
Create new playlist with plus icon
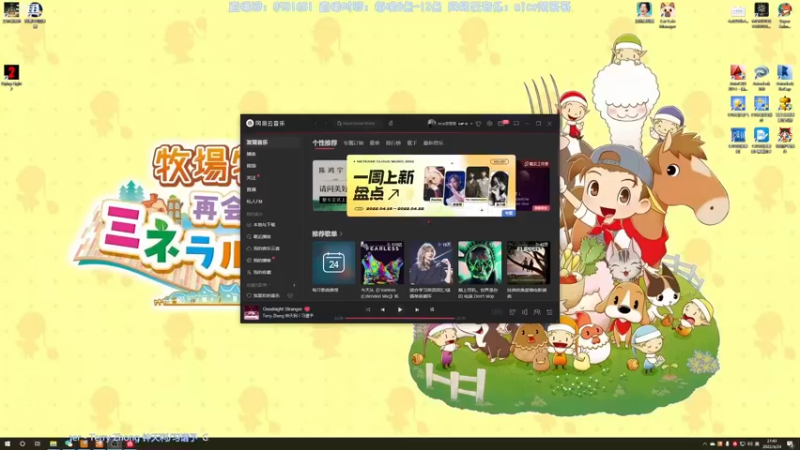tap(294, 285)
